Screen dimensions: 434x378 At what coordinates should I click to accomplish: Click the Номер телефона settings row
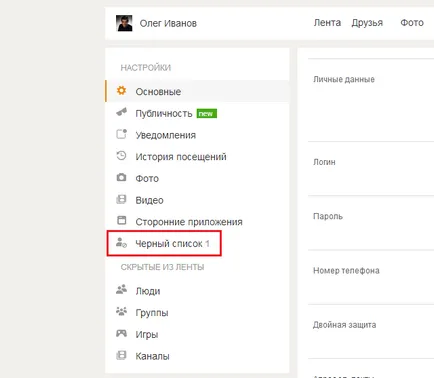[371, 277]
